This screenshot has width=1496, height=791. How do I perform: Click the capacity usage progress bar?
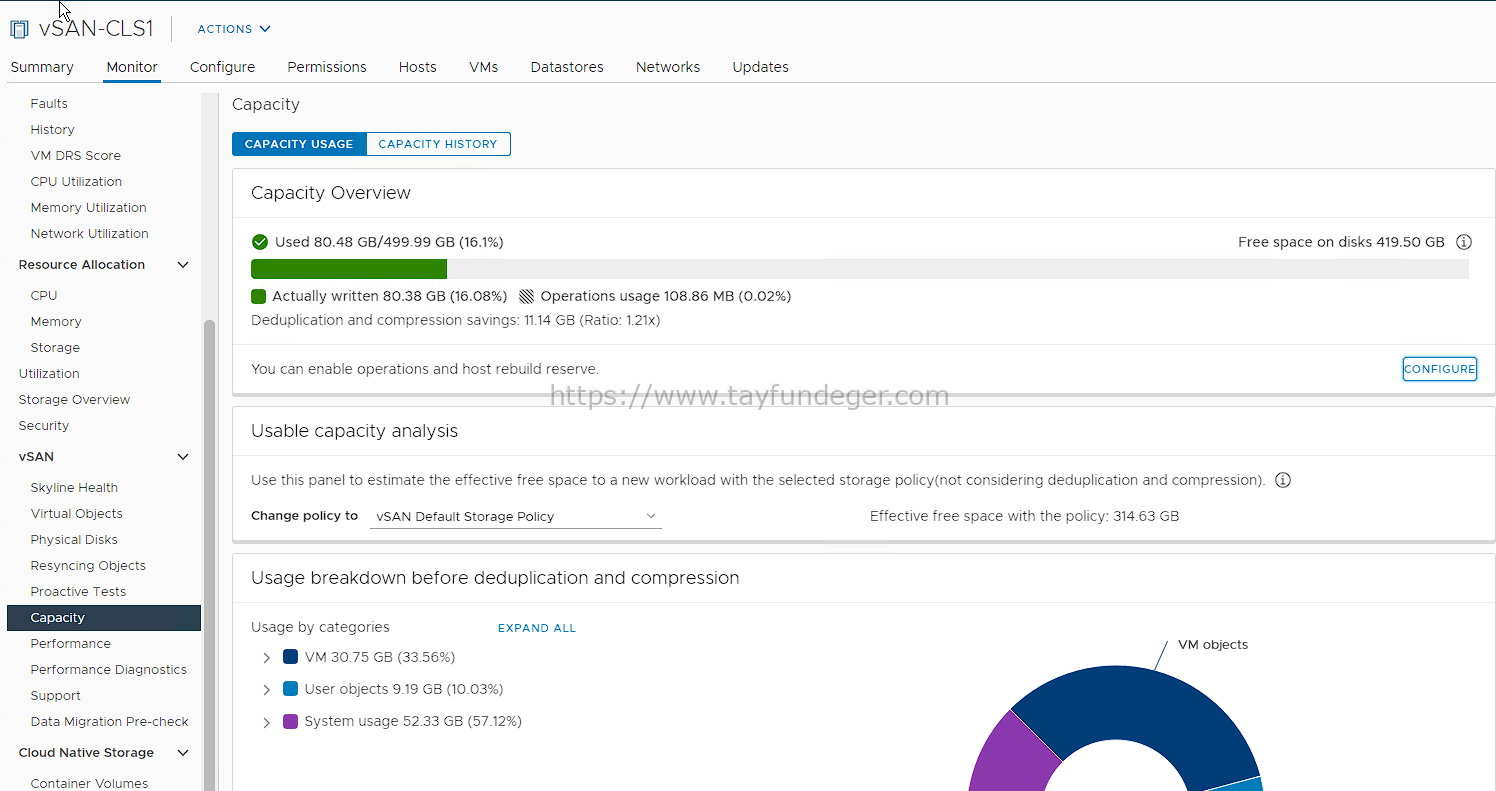click(860, 269)
